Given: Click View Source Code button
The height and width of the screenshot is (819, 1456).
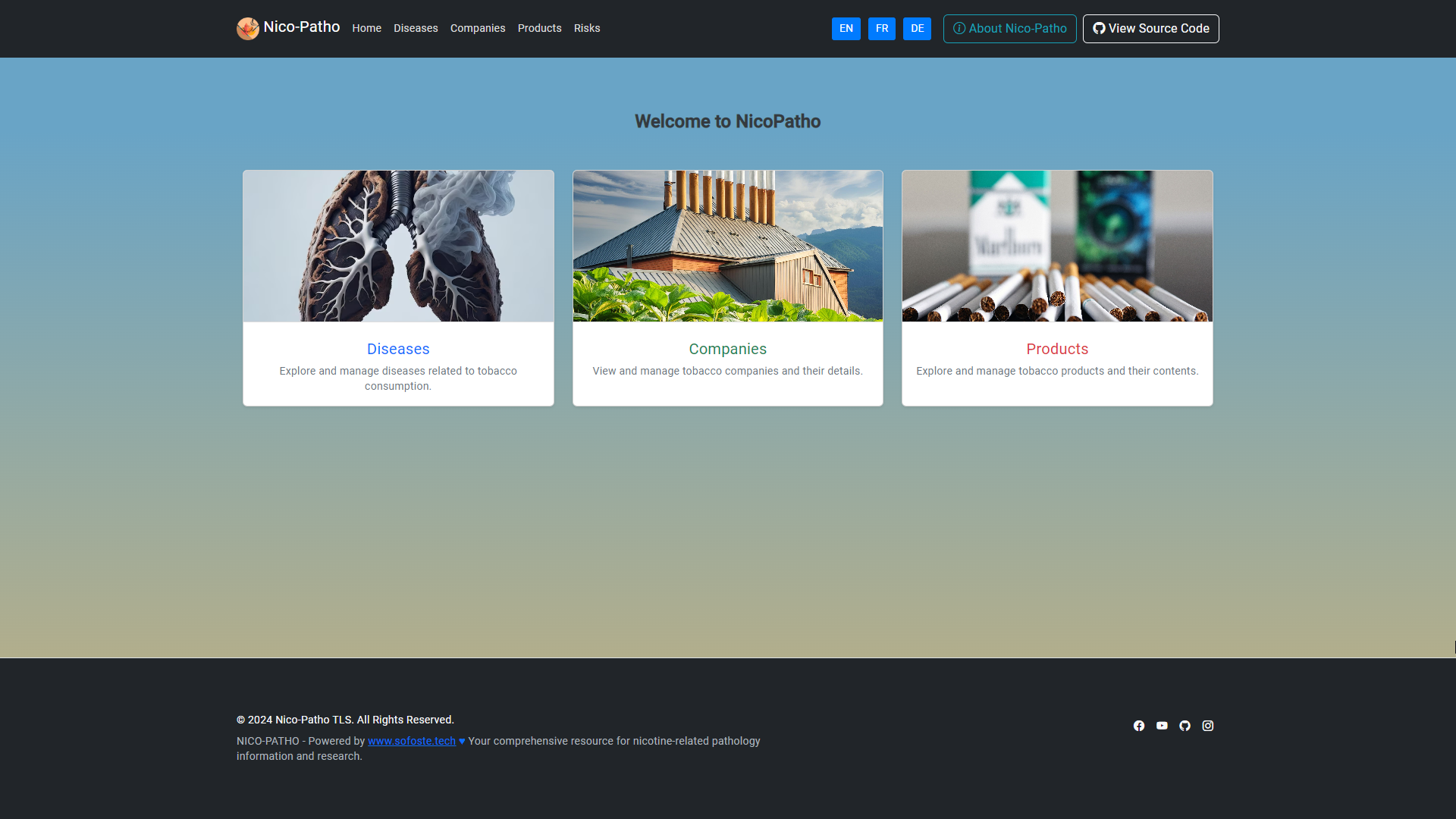Looking at the screenshot, I should click(x=1150, y=29).
